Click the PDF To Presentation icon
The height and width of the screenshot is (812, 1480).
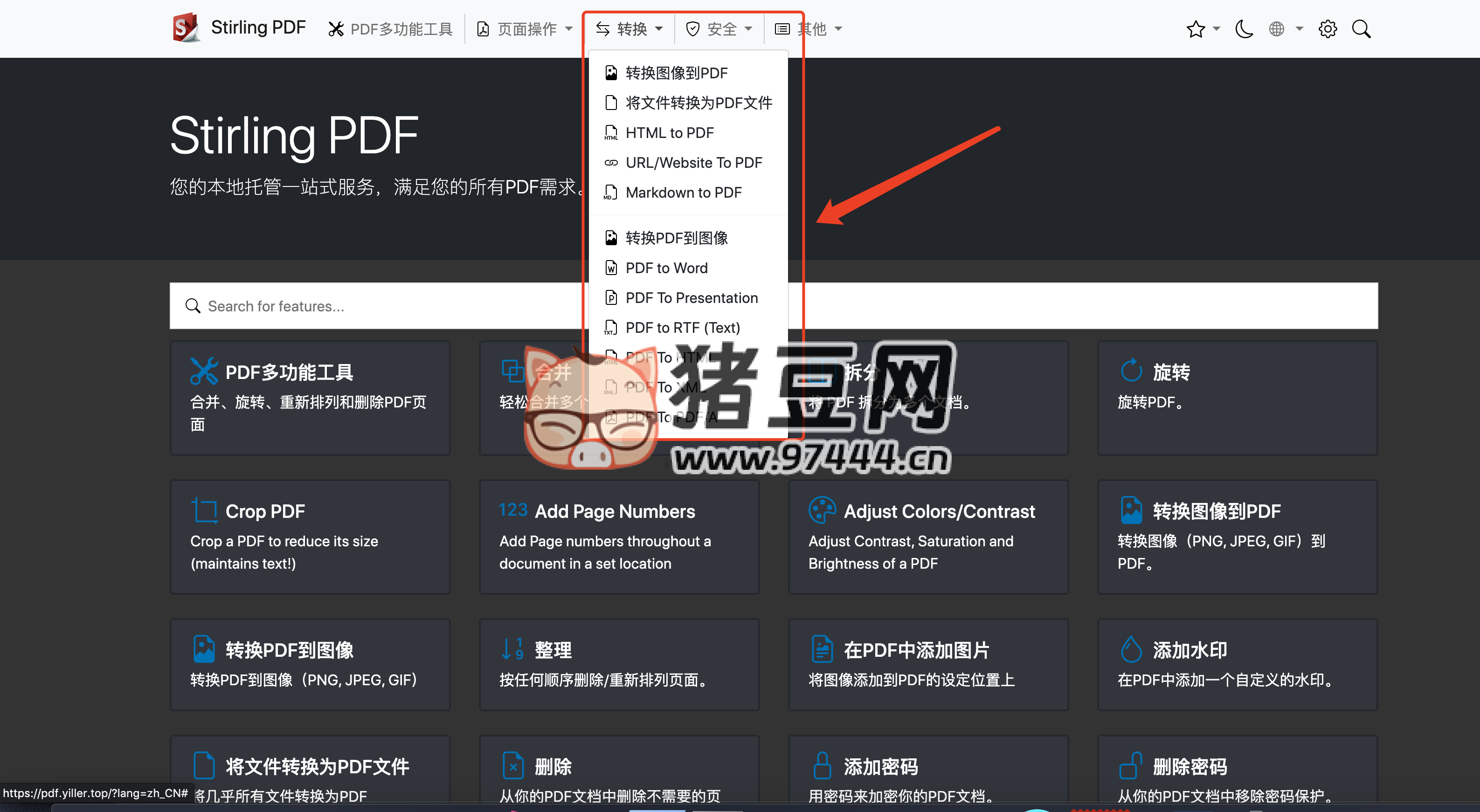(x=611, y=298)
